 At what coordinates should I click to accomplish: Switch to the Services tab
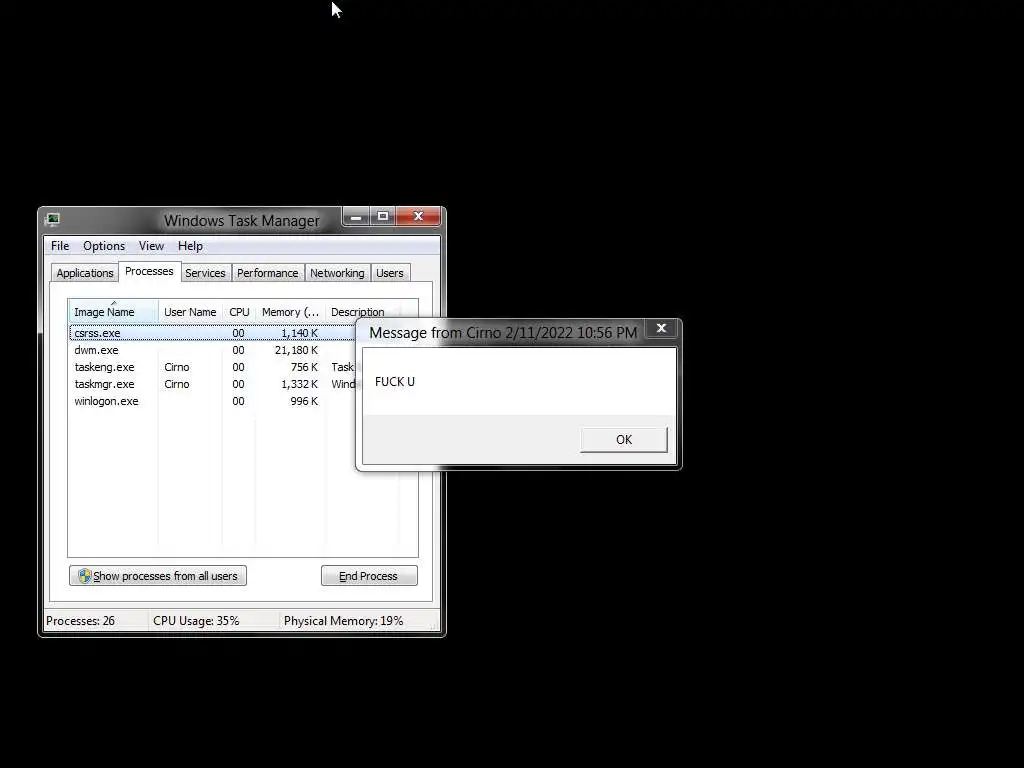point(205,273)
